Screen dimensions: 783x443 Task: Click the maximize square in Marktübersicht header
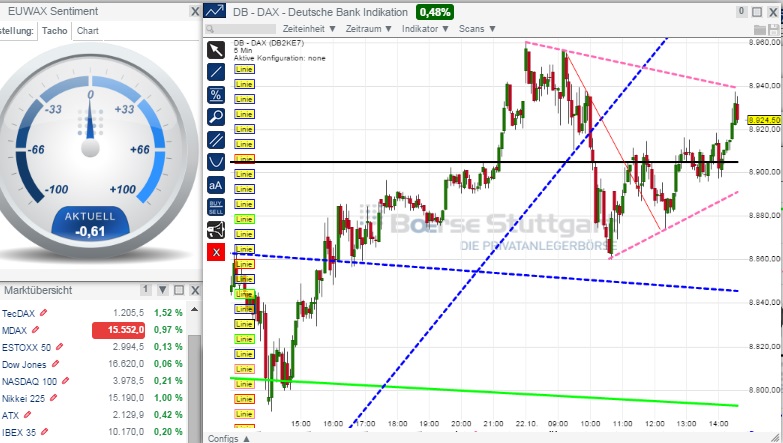coord(179,290)
